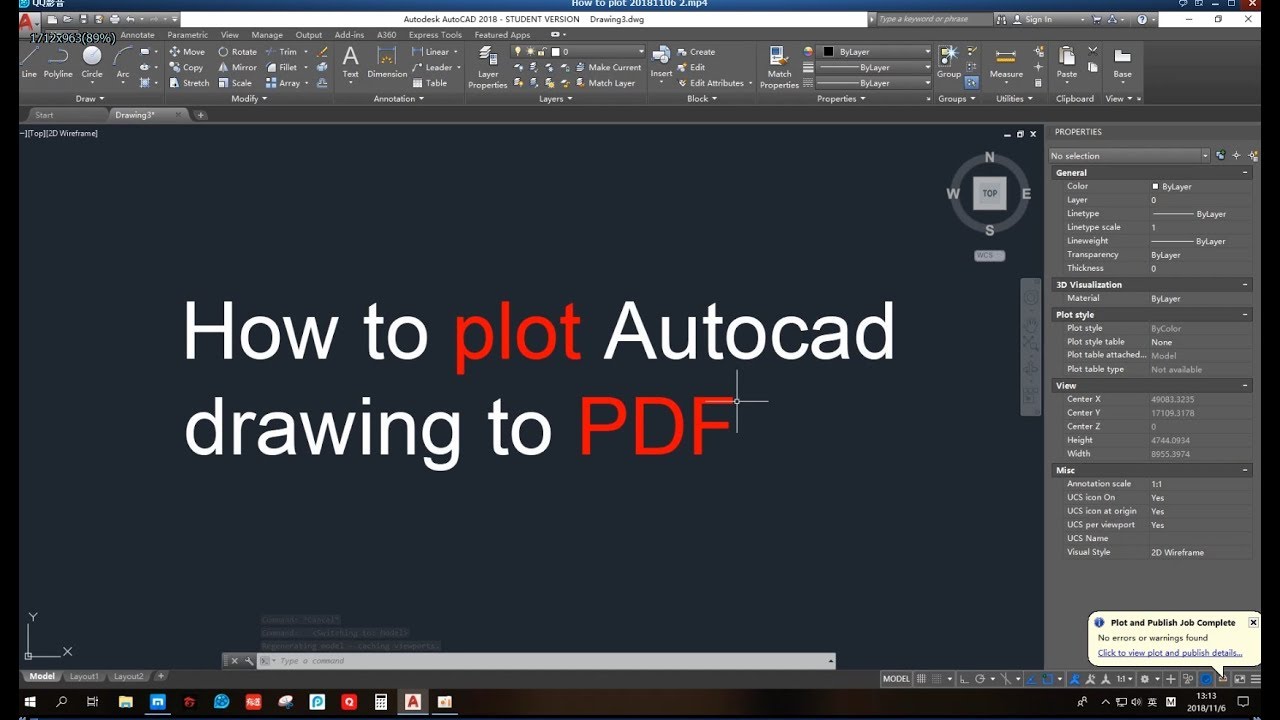
Task: Activate the Arc tool
Action: click(123, 61)
